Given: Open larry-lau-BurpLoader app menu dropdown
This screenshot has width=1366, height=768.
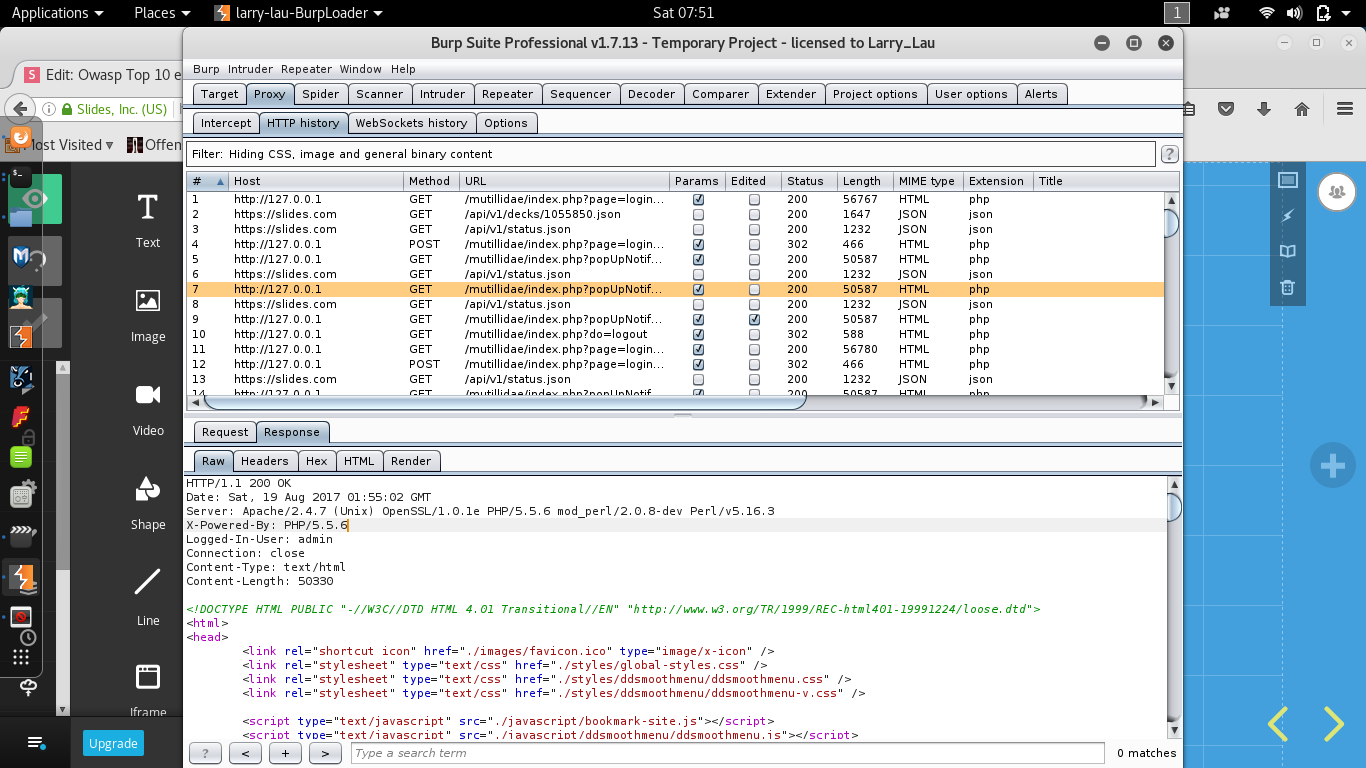Looking at the screenshot, I should [299, 13].
